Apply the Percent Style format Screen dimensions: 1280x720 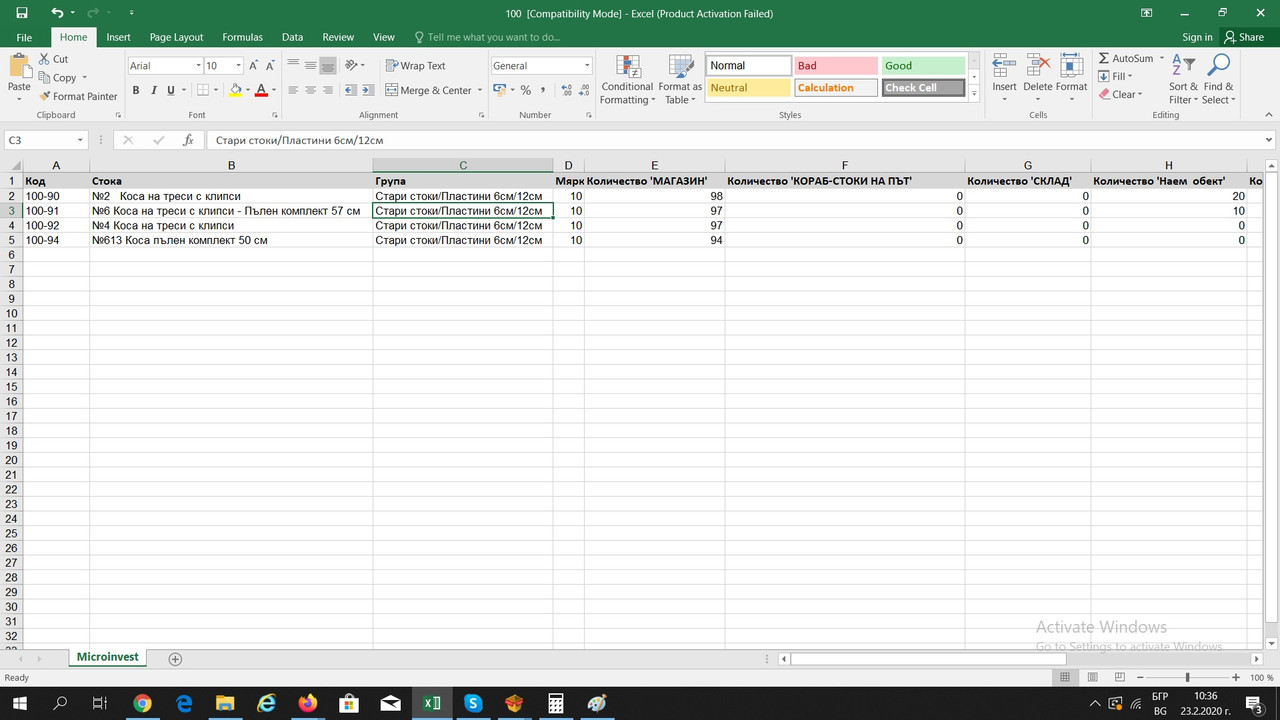click(526, 90)
